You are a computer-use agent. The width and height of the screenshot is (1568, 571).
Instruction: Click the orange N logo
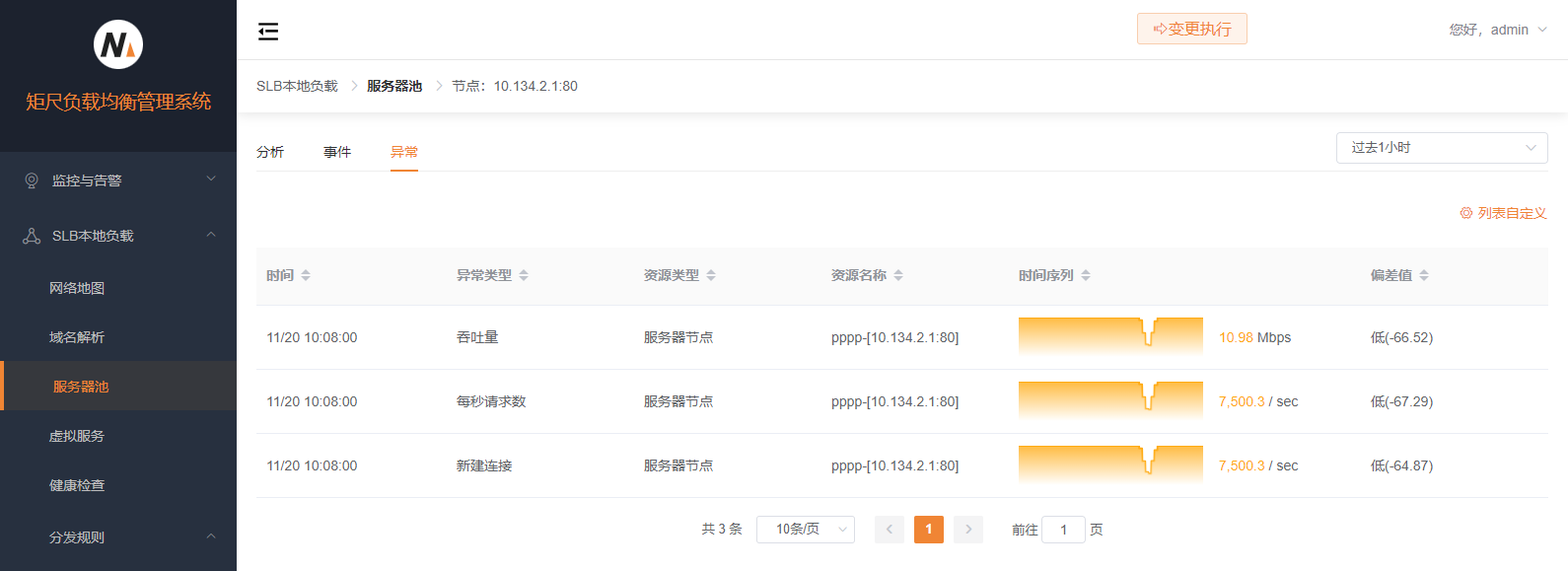pyautogui.click(x=118, y=44)
